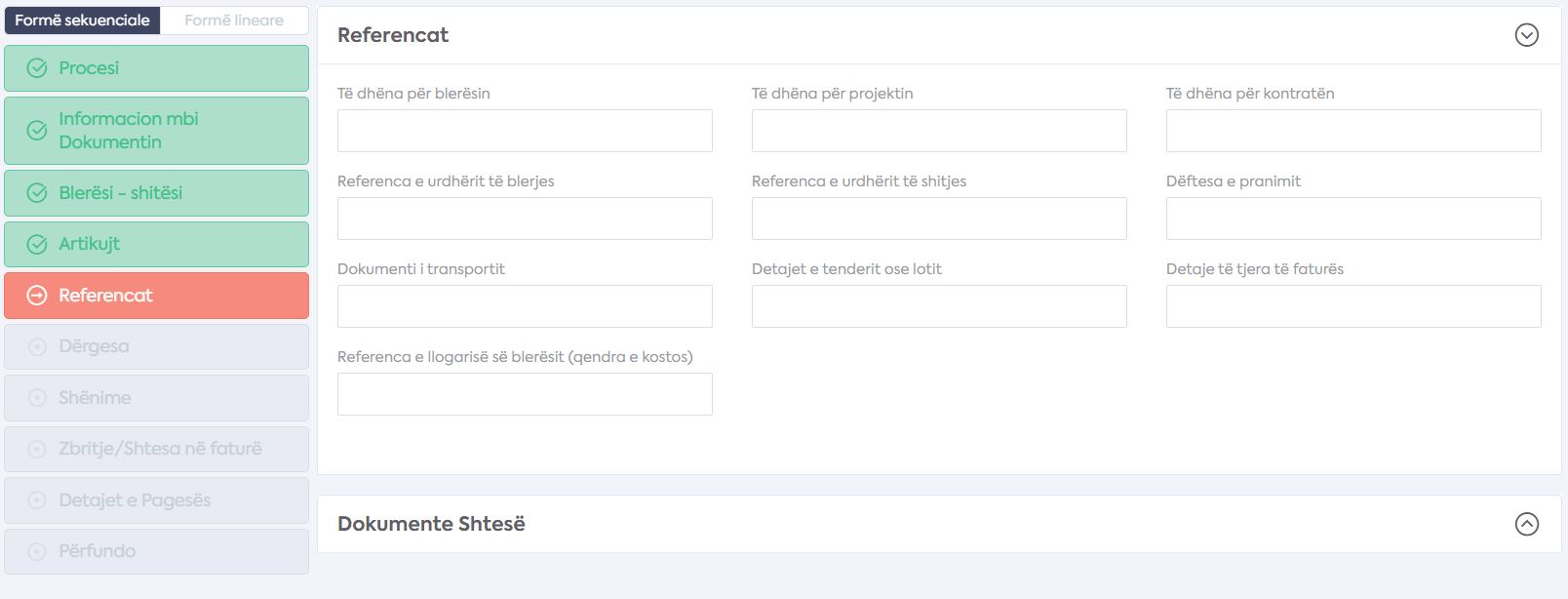Click the Të dhëna për blerësin field
This screenshot has width=1568, height=599.
(525, 131)
